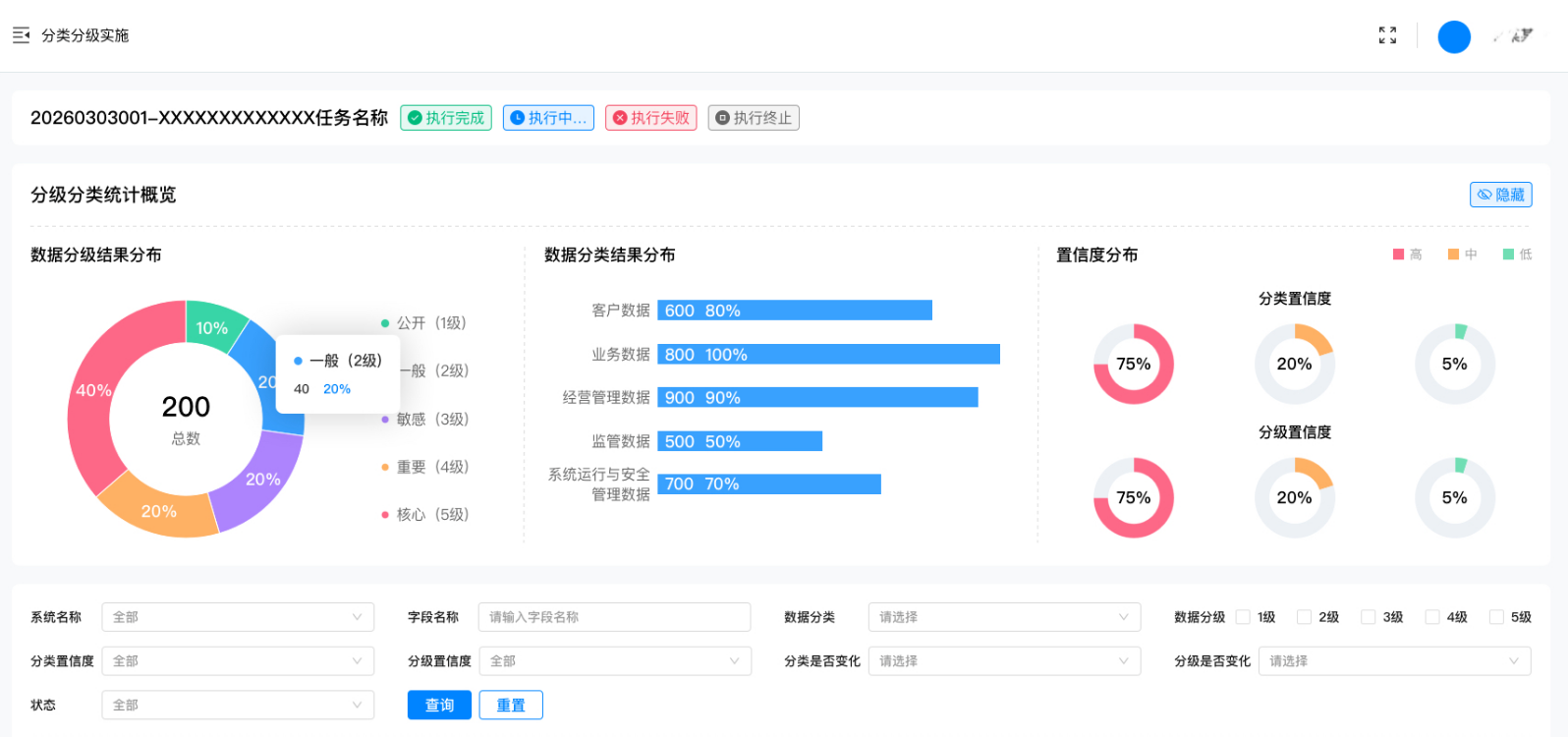Click 分级置信度 75% ring chart
This screenshot has height=737, width=1568.
pos(1134,498)
